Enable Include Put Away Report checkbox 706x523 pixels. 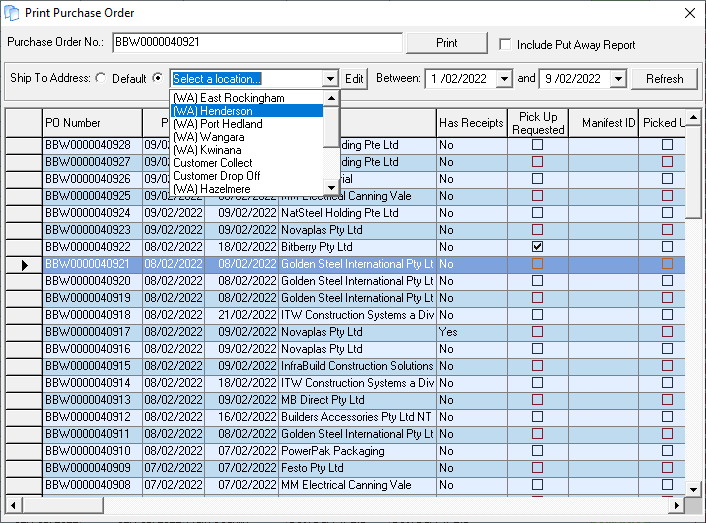click(505, 45)
